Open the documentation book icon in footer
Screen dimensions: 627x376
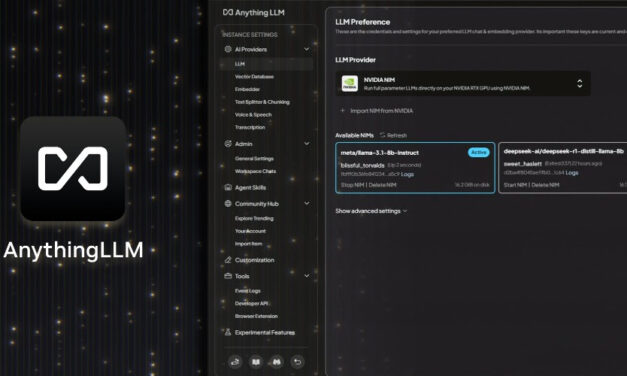tap(256, 362)
